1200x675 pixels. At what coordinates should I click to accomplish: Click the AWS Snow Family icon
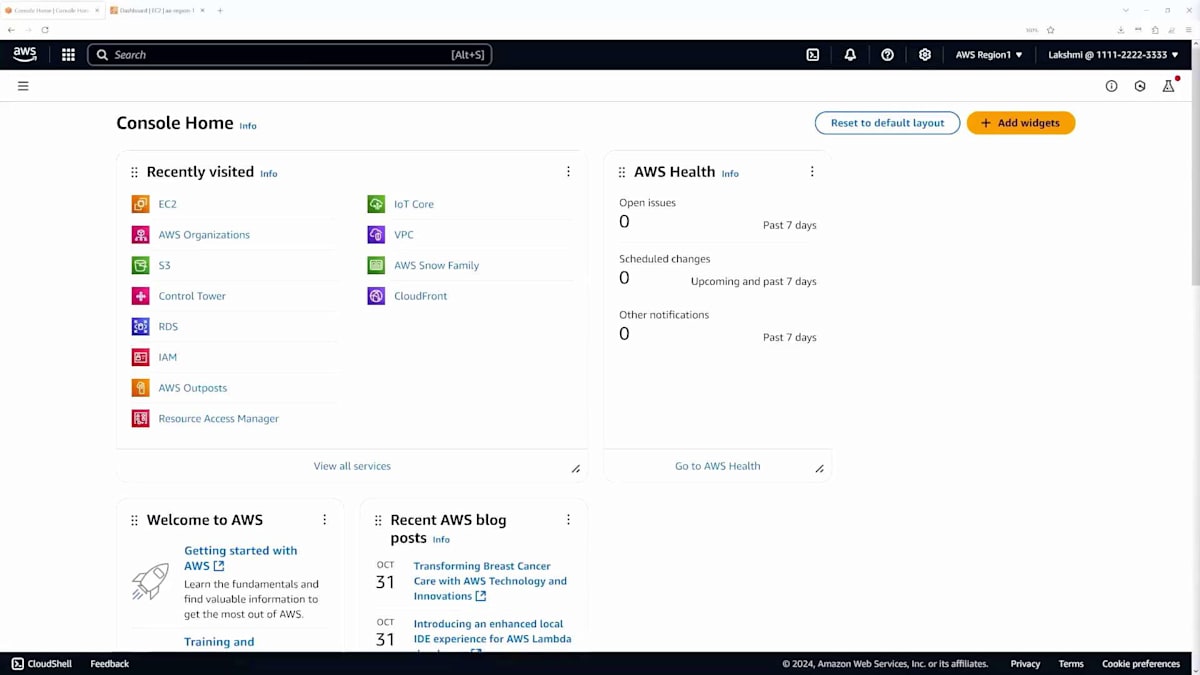pyautogui.click(x=376, y=265)
